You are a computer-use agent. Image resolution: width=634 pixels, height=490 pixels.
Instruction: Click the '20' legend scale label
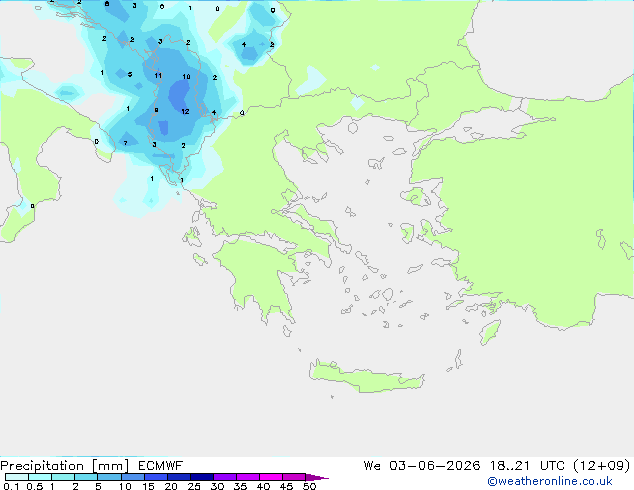[171, 486]
